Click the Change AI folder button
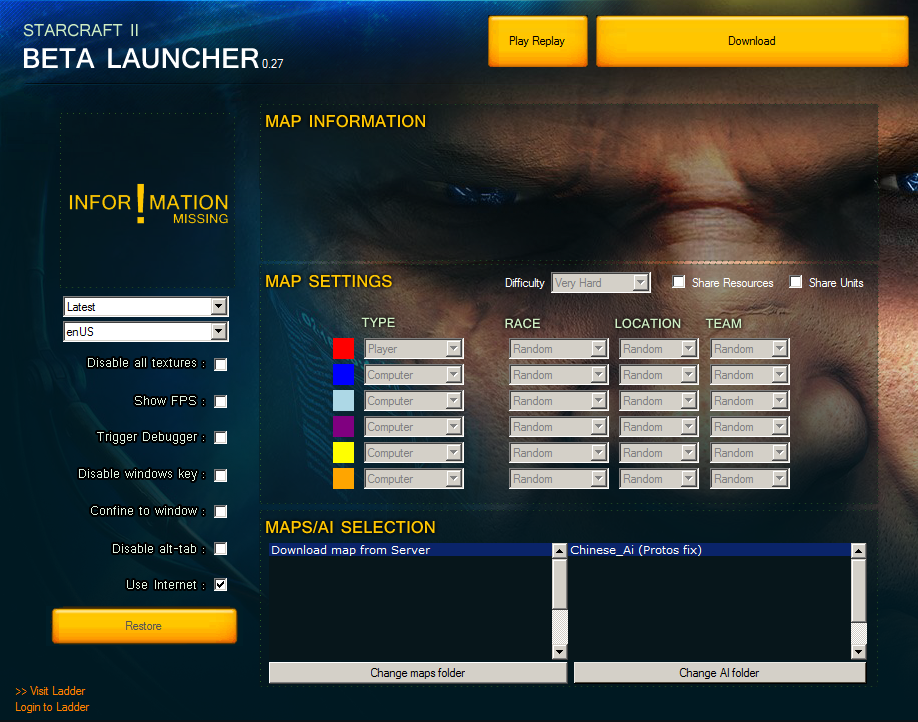The height and width of the screenshot is (722, 918). coord(719,673)
